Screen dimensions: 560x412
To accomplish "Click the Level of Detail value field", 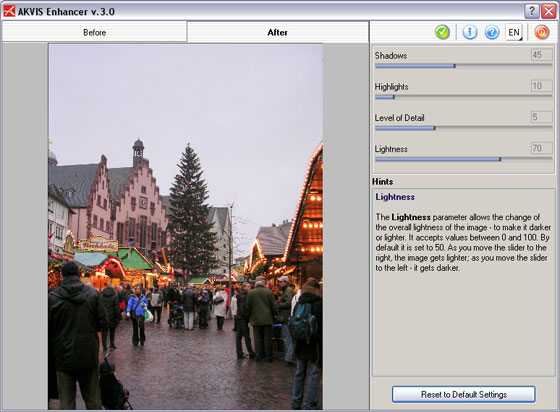I will [x=542, y=117].
